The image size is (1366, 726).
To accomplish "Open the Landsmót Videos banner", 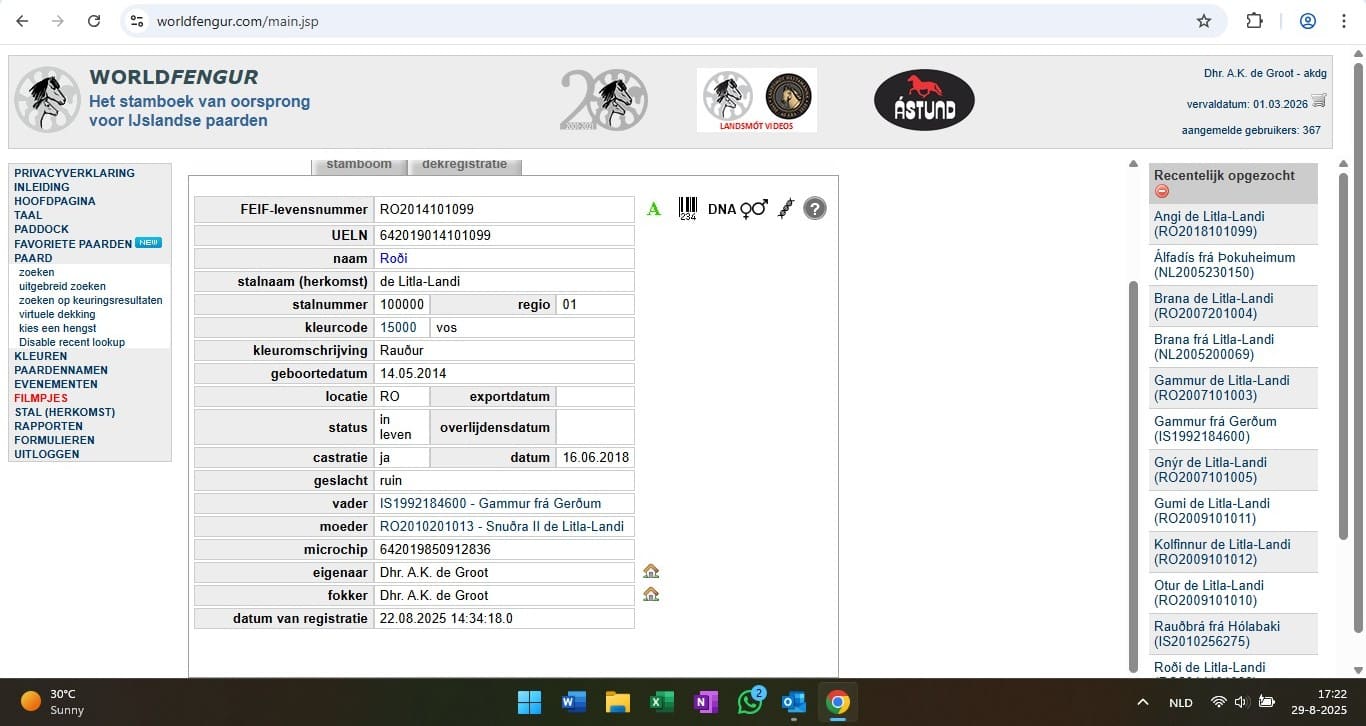I will click(x=757, y=100).
